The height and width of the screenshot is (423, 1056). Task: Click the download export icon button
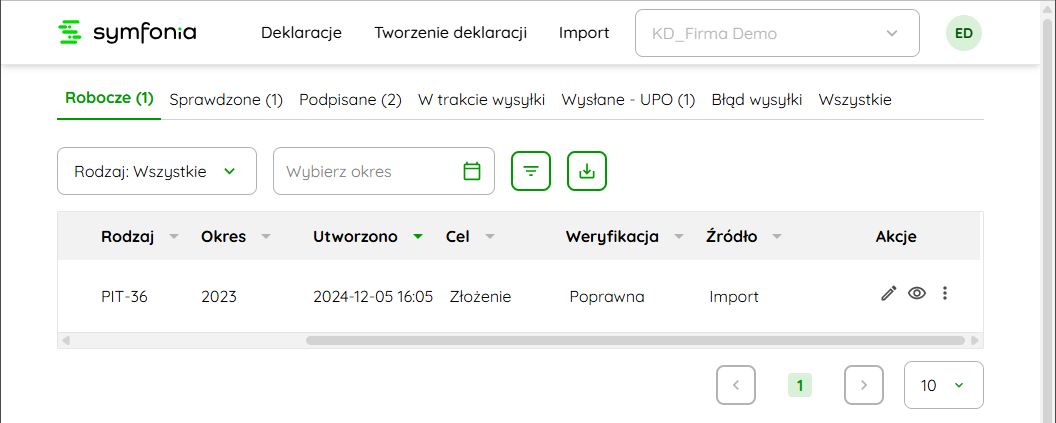[x=587, y=171]
